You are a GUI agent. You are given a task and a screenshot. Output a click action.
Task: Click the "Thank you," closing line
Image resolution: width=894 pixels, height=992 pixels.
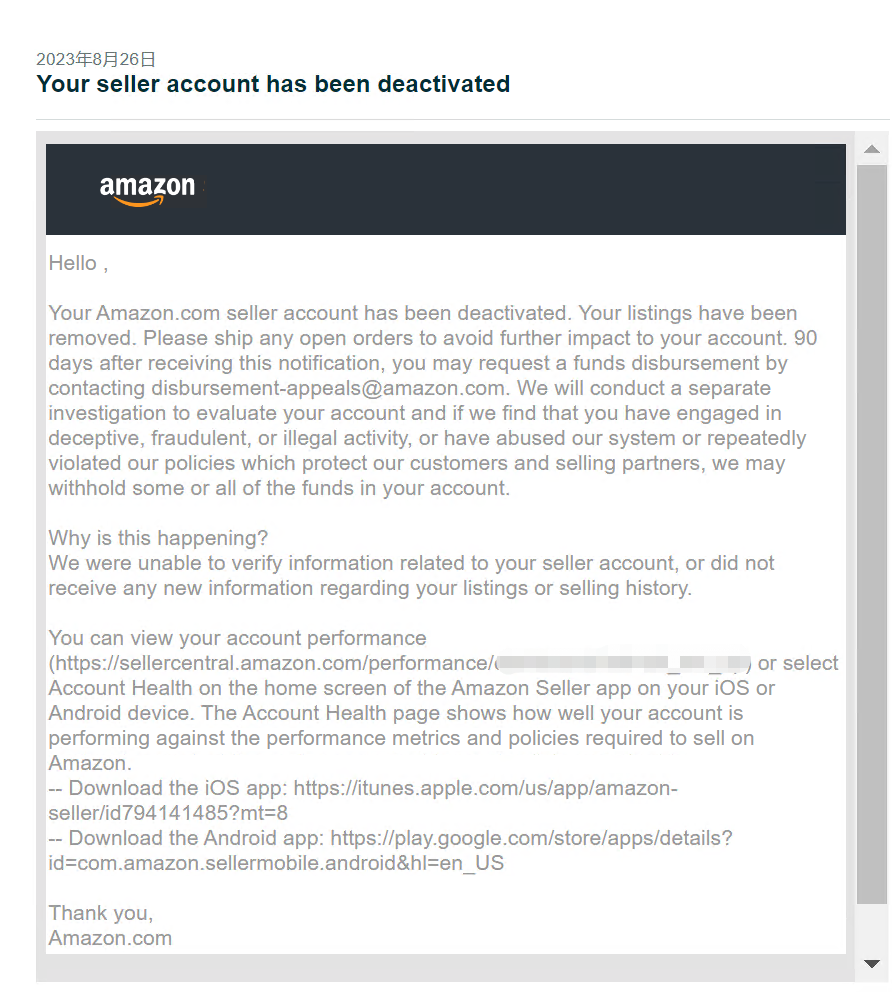101,913
